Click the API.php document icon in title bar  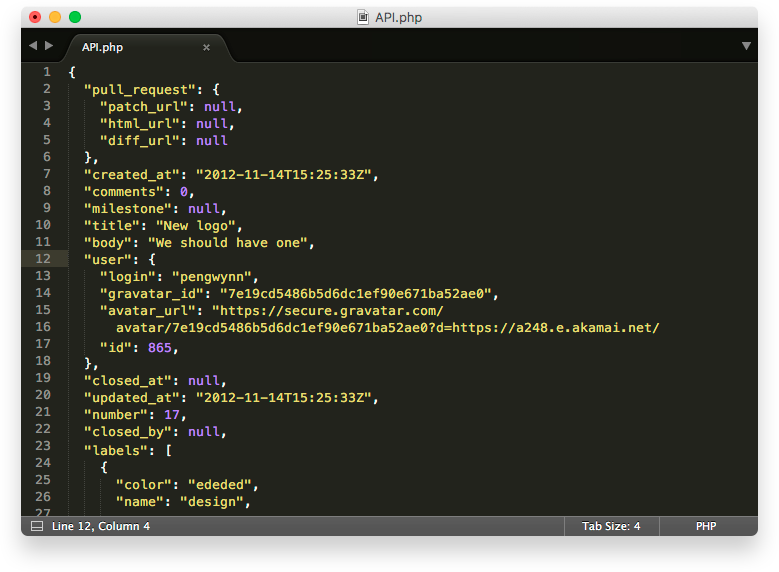click(363, 17)
